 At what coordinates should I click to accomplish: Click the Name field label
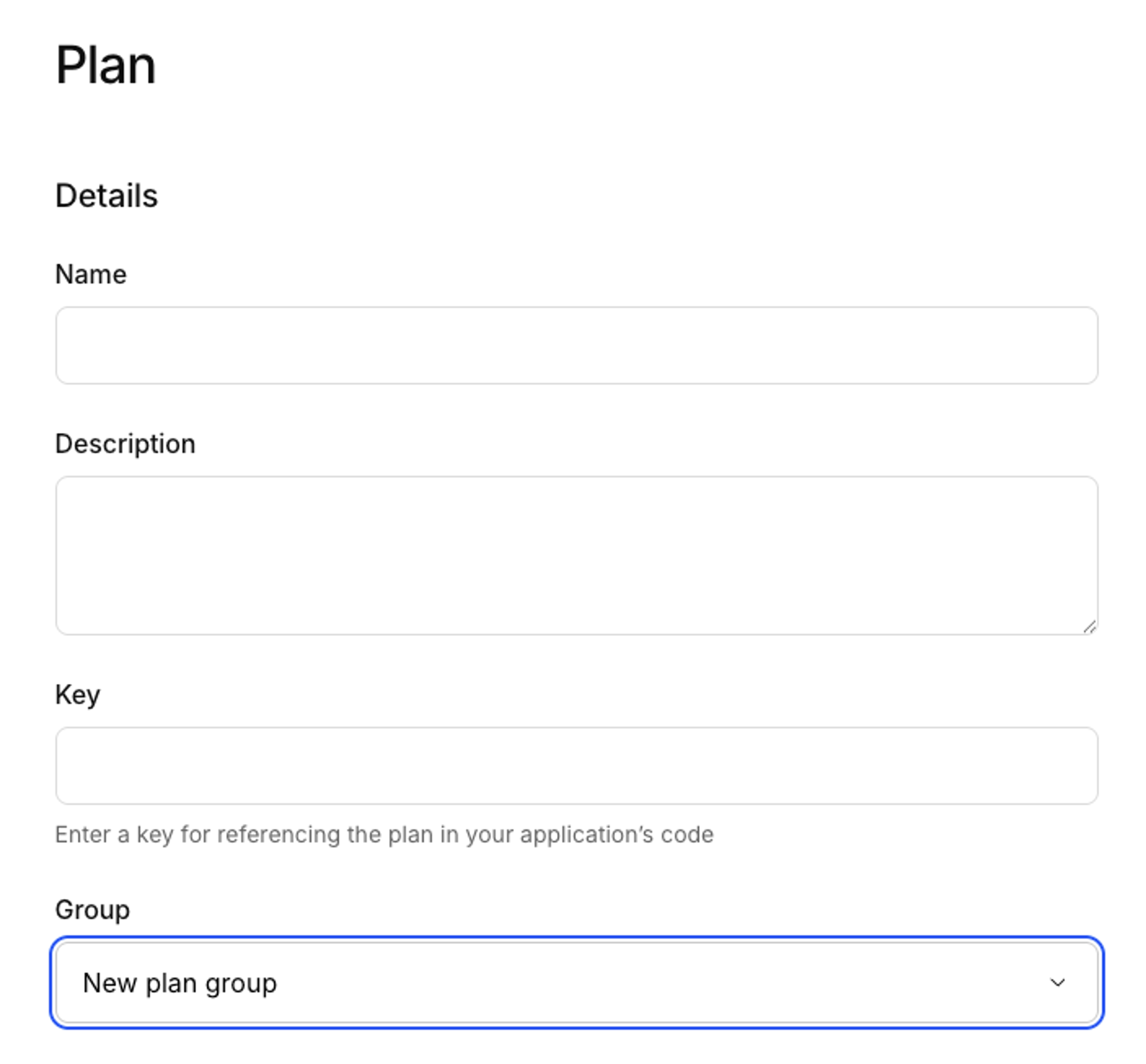(x=91, y=274)
